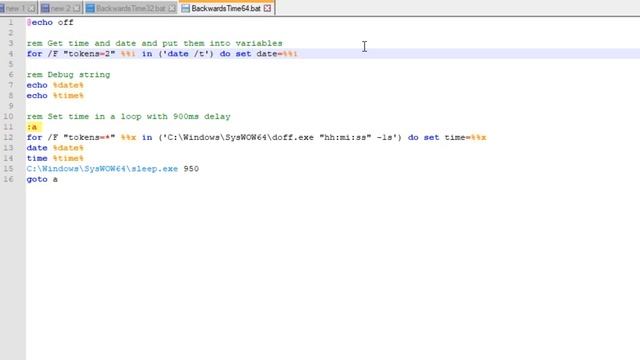
Task: Close the 'new 2' tab
Action: pos(77,8)
